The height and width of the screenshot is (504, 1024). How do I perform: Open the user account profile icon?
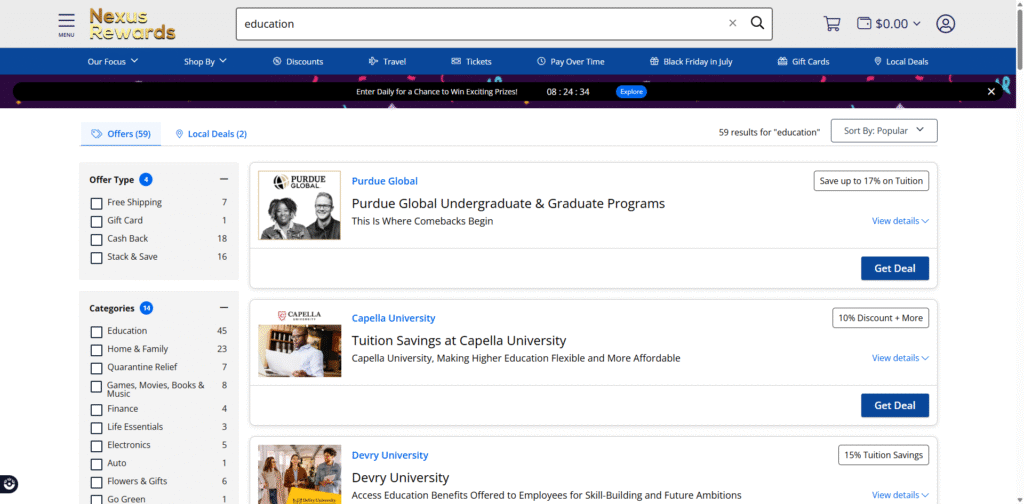(x=945, y=24)
